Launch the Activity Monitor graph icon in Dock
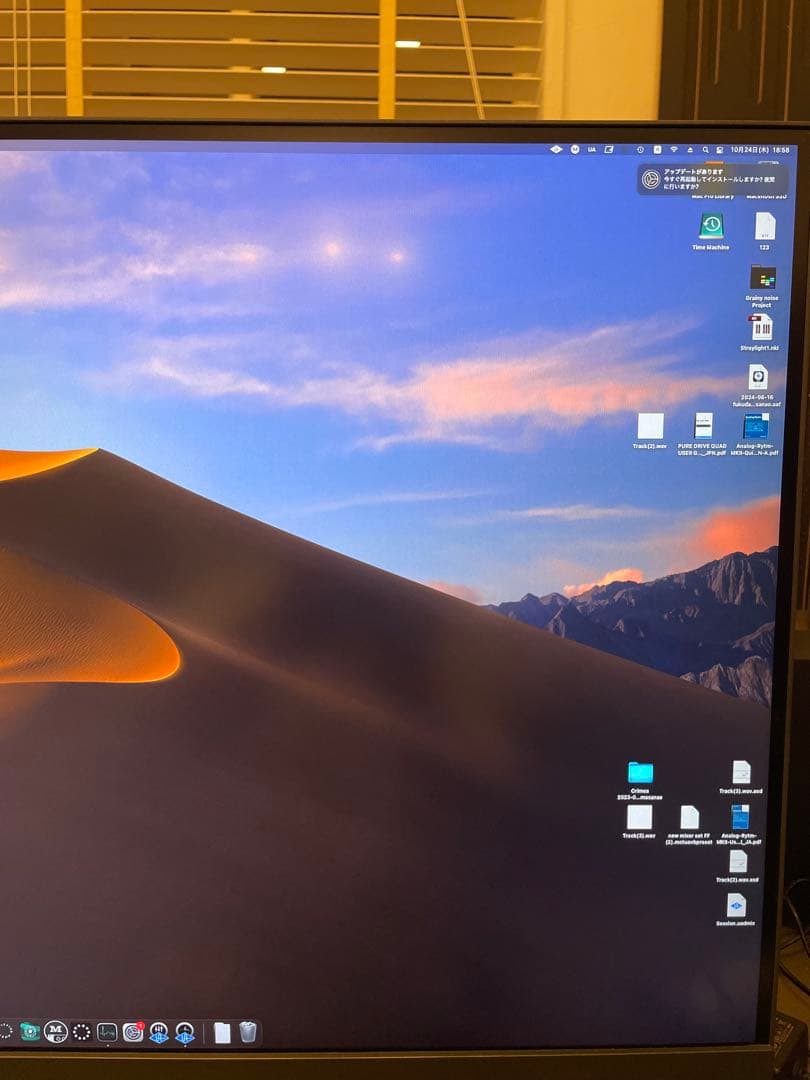Image resolution: width=810 pixels, height=1080 pixels. coord(107,1032)
